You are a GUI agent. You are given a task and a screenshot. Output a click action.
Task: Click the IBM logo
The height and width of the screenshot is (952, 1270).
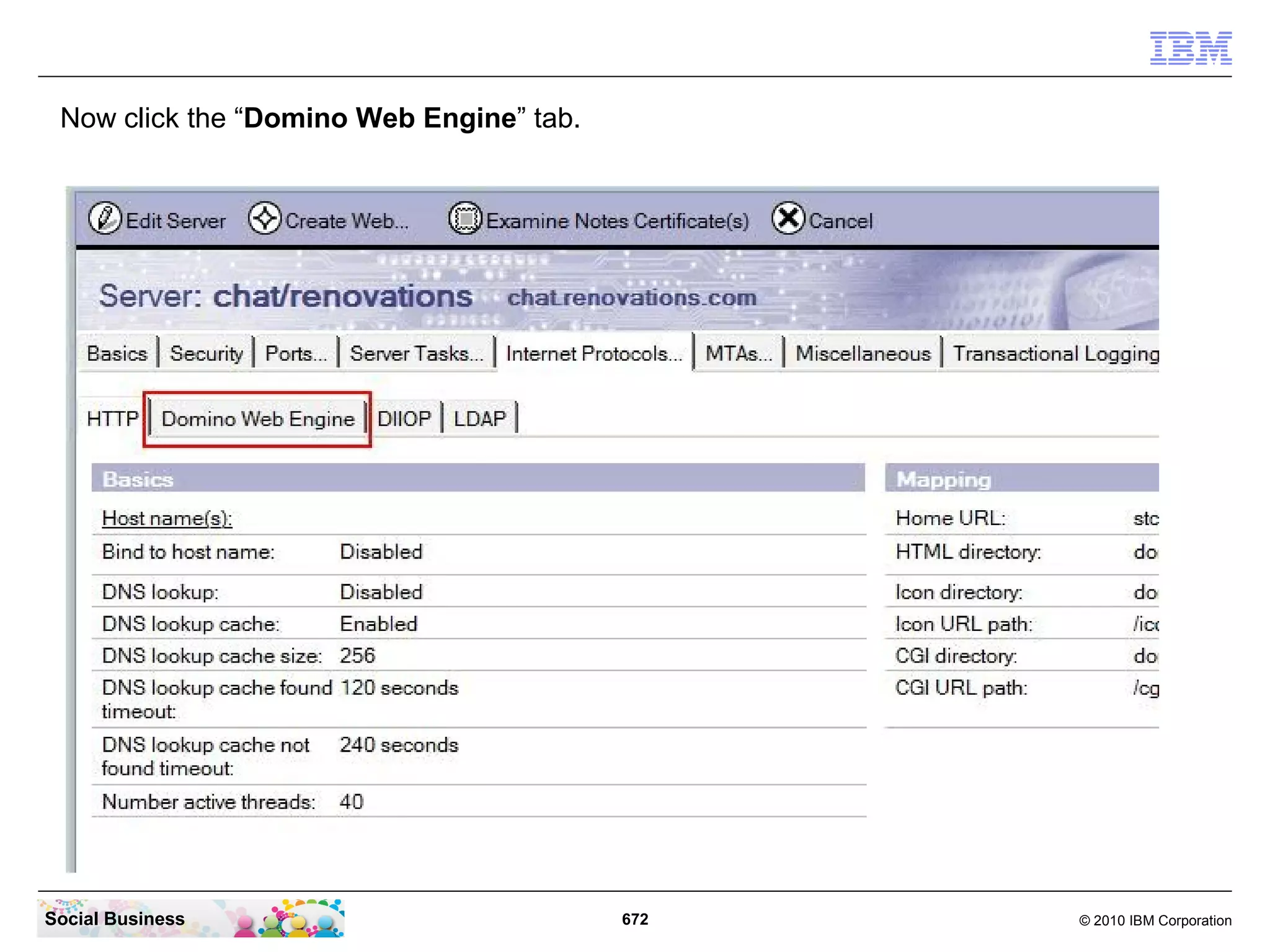click(x=1191, y=48)
